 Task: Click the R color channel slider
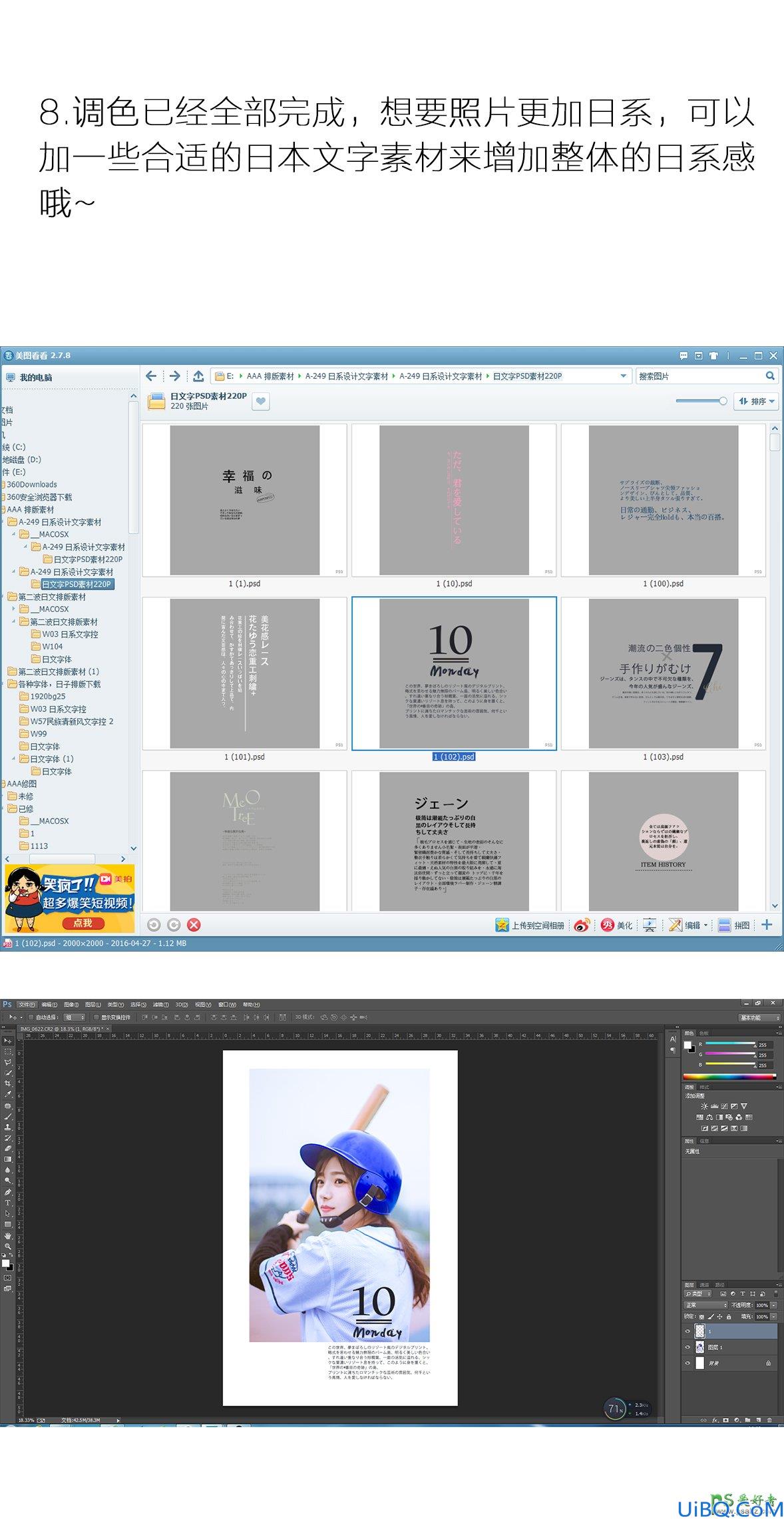730,1043
